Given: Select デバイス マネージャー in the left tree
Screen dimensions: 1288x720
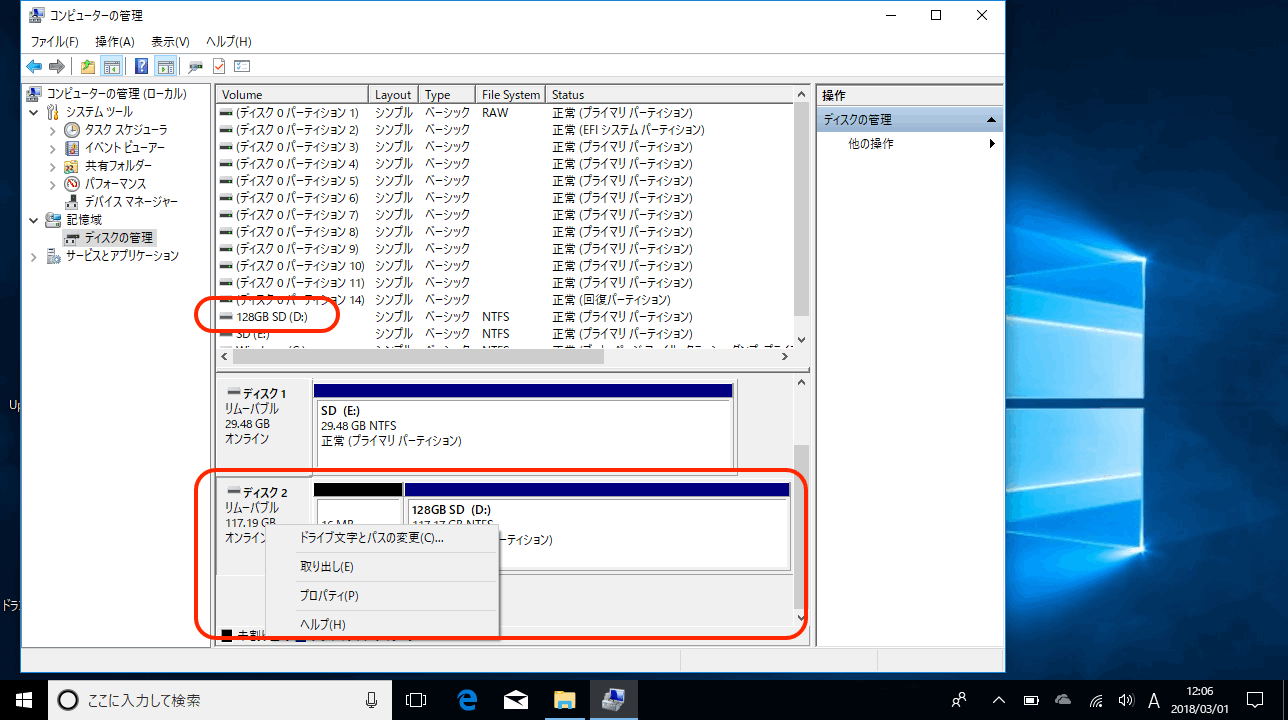Looking at the screenshot, I should point(130,202).
